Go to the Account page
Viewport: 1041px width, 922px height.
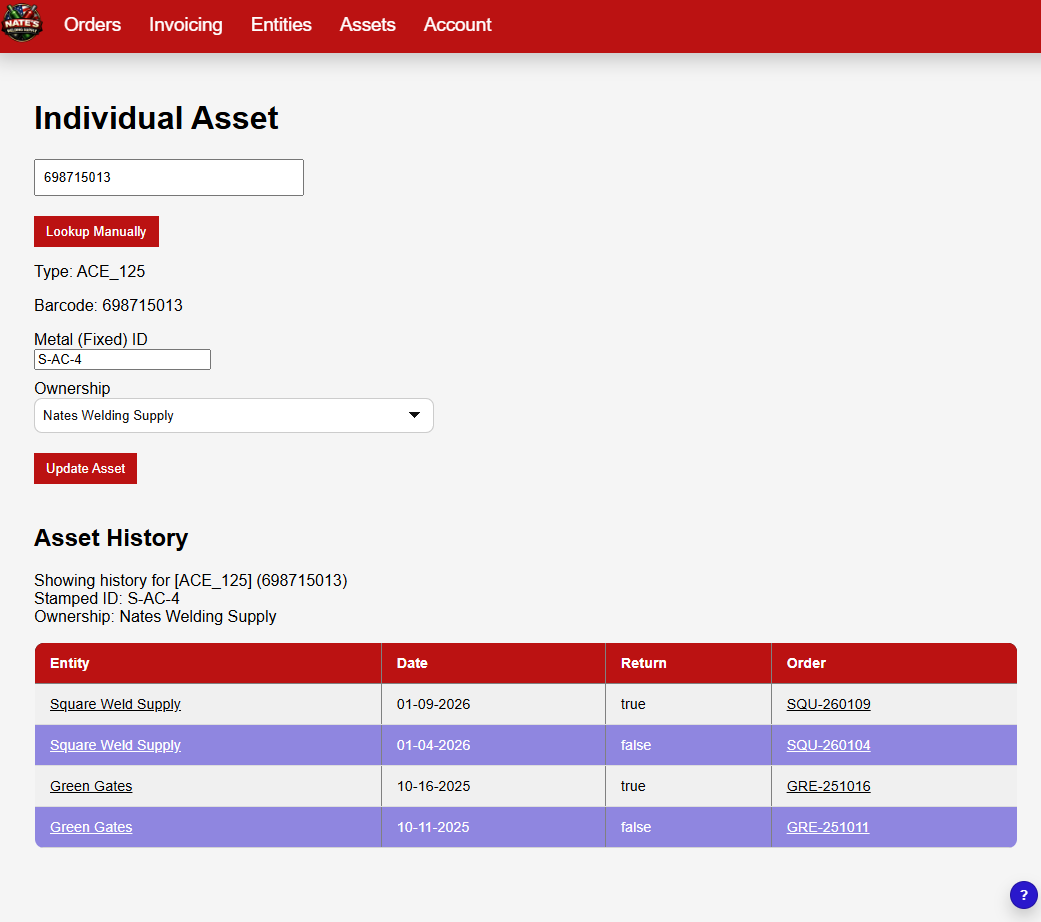pos(457,25)
